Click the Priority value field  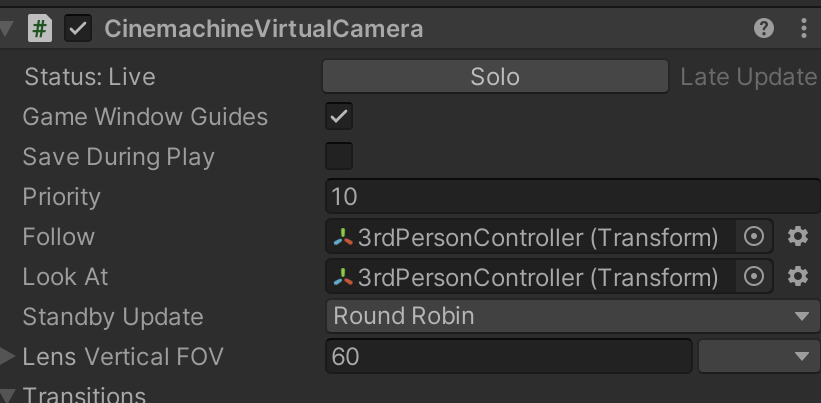(570, 197)
